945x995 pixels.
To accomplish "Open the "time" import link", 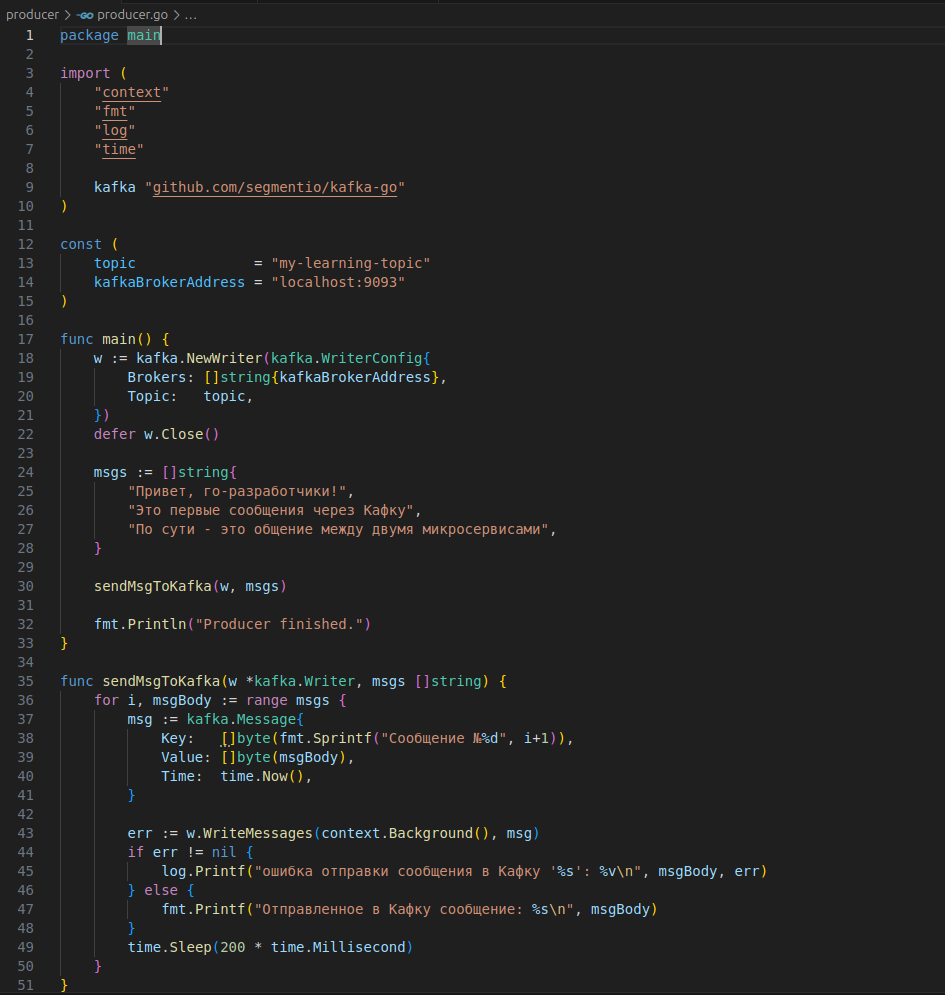I will [119, 149].
